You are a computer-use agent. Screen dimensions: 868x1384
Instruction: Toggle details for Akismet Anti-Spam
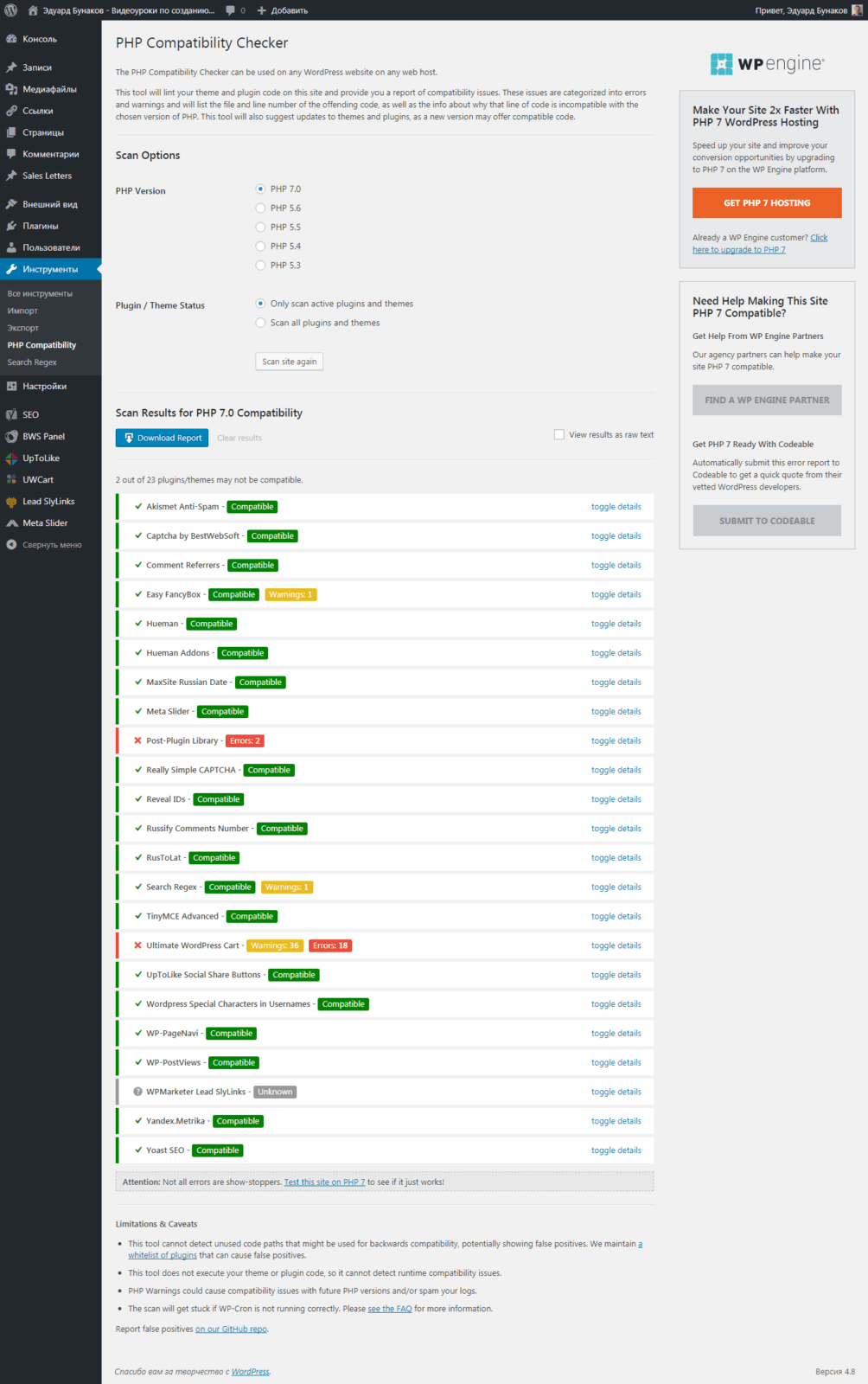pos(616,507)
